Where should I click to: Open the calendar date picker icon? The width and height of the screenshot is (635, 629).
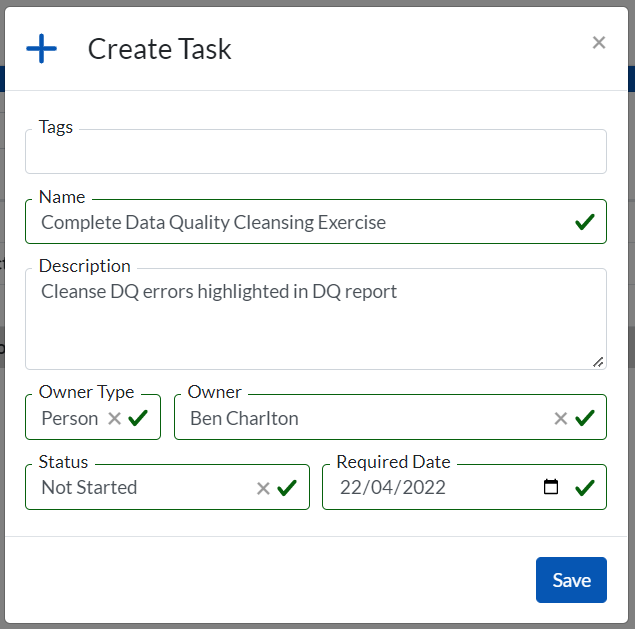551,488
